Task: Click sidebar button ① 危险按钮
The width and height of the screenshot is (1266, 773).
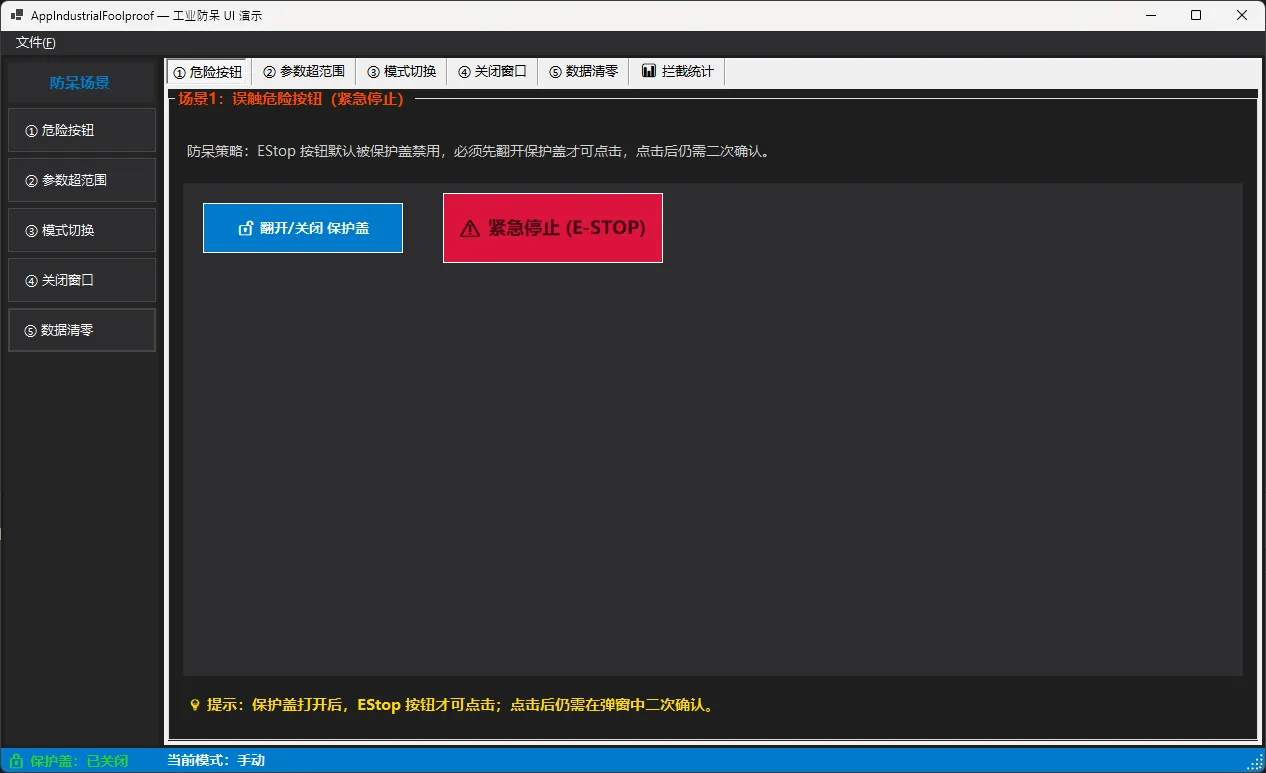Action: point(82,130)
